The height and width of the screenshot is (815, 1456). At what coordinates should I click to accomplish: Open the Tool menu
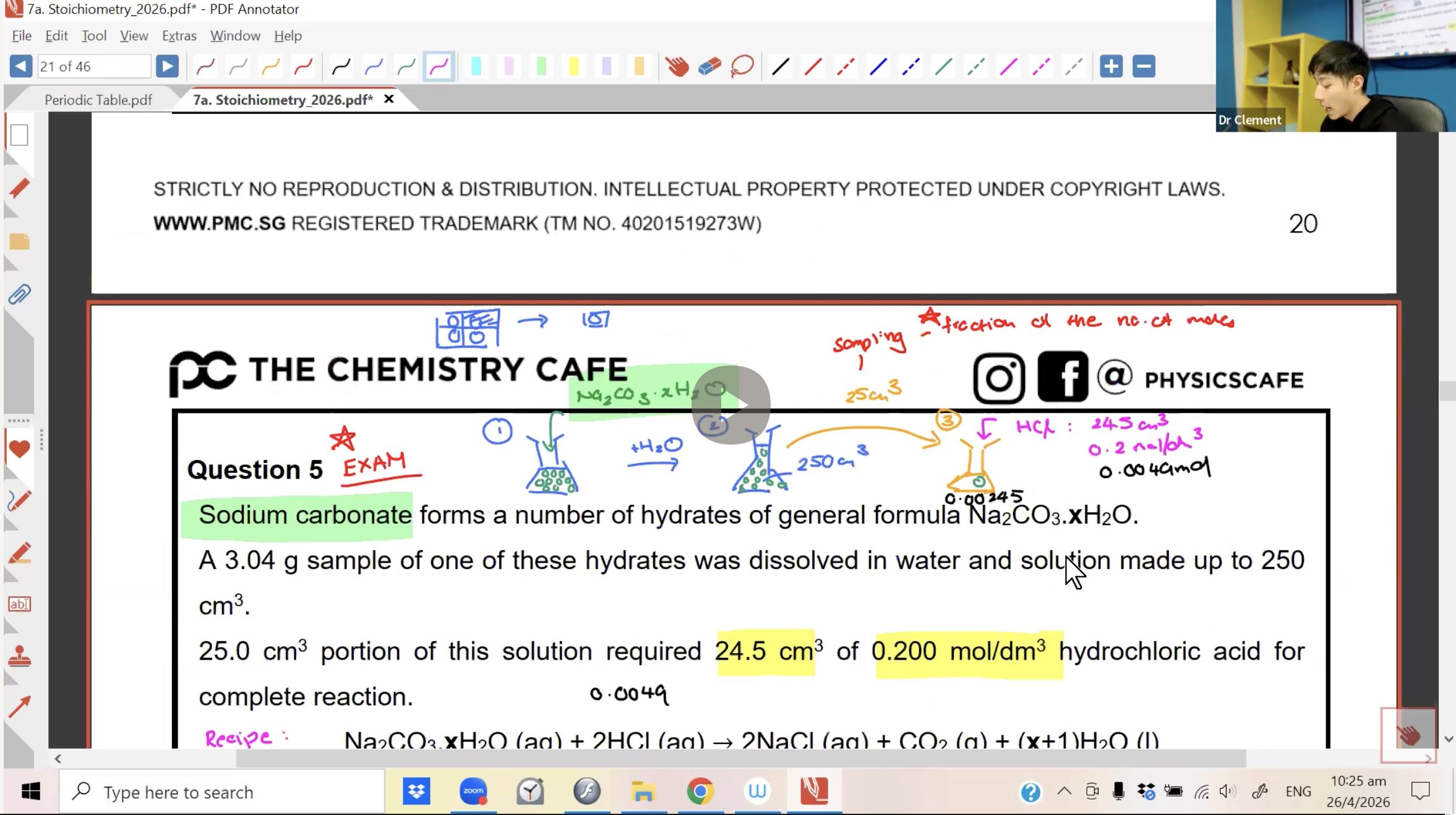point(94,36)
